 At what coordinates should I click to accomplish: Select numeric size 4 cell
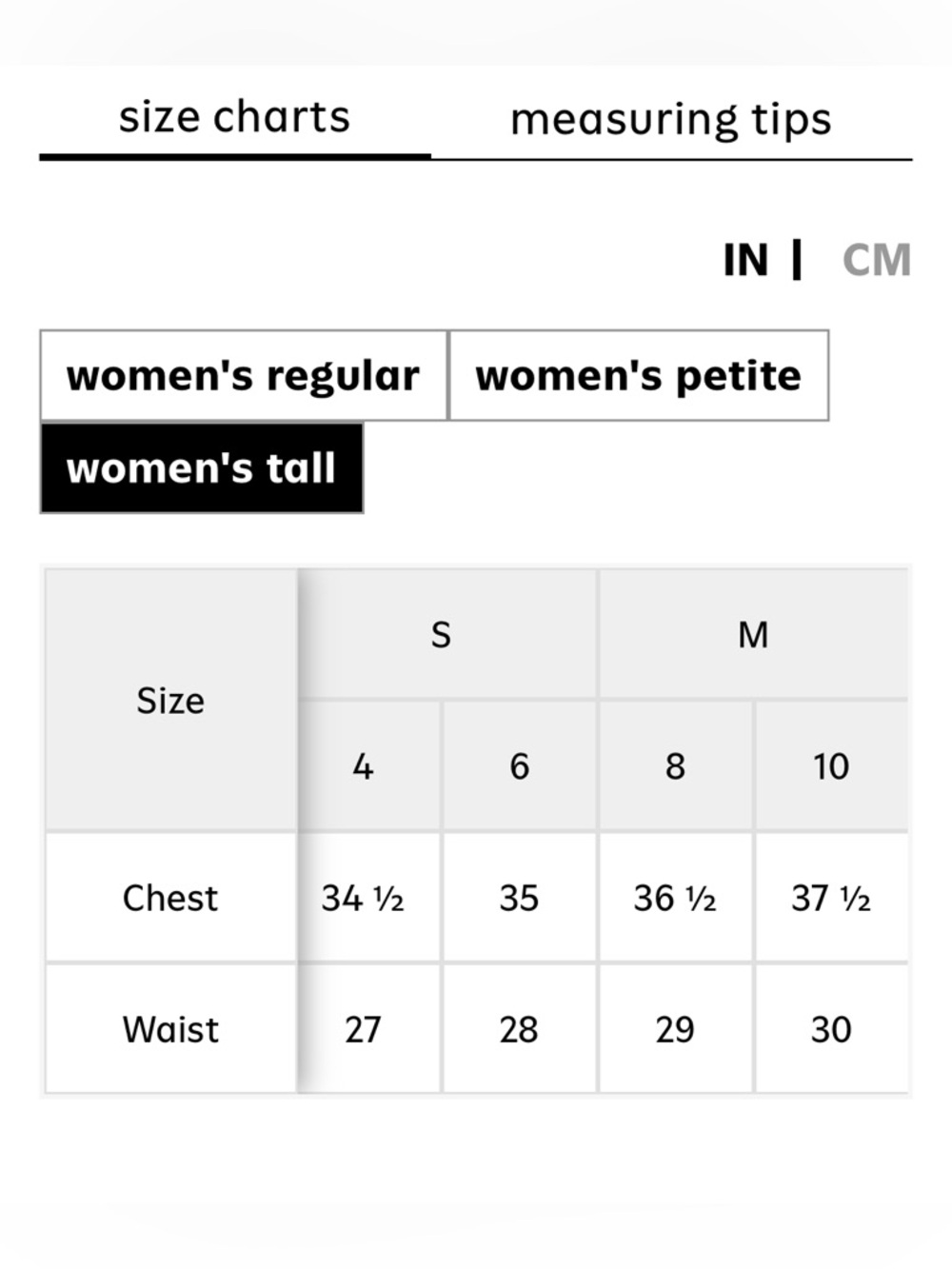click(363, 766)
